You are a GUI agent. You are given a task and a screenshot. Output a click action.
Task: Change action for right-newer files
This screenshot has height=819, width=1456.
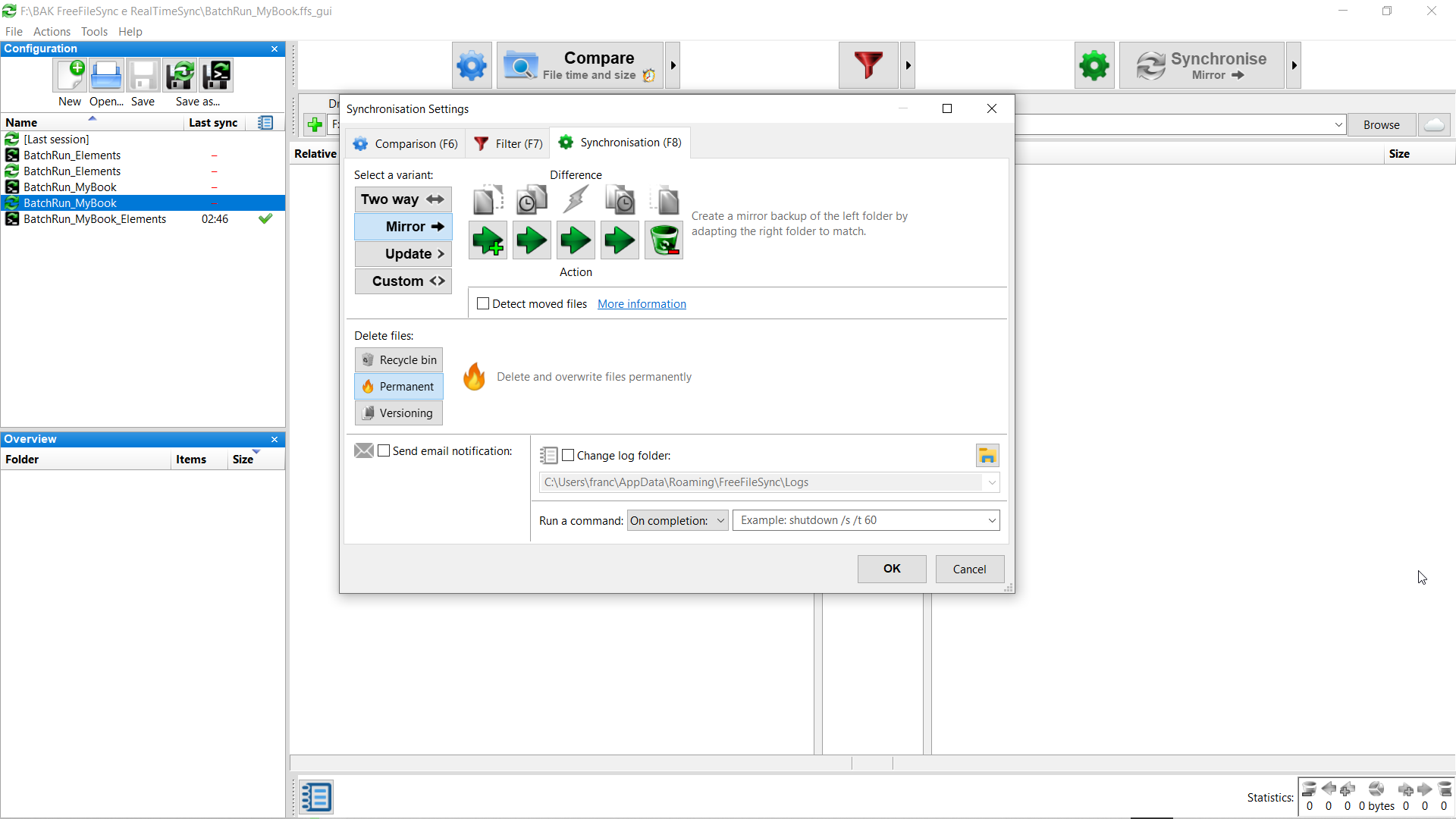pos(620,240)
